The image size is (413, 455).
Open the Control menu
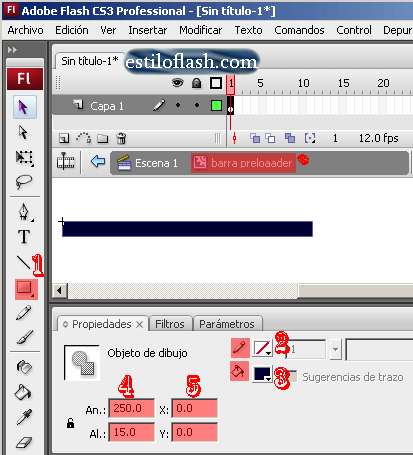coord(354,30)
